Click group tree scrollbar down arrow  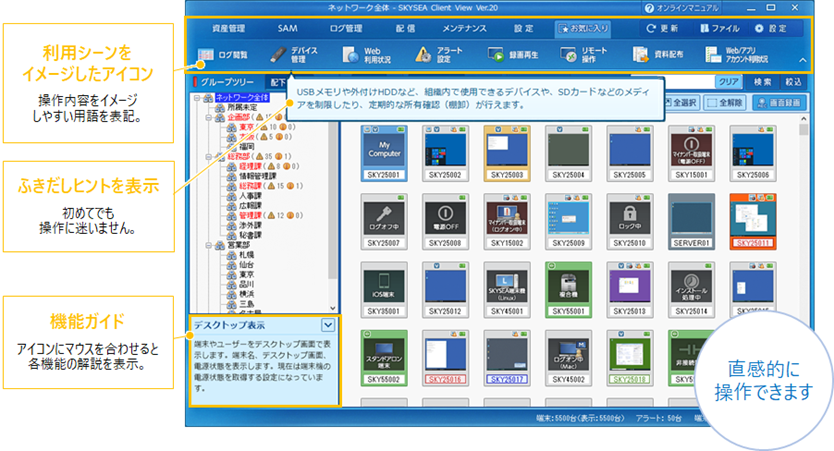point(333,308)
